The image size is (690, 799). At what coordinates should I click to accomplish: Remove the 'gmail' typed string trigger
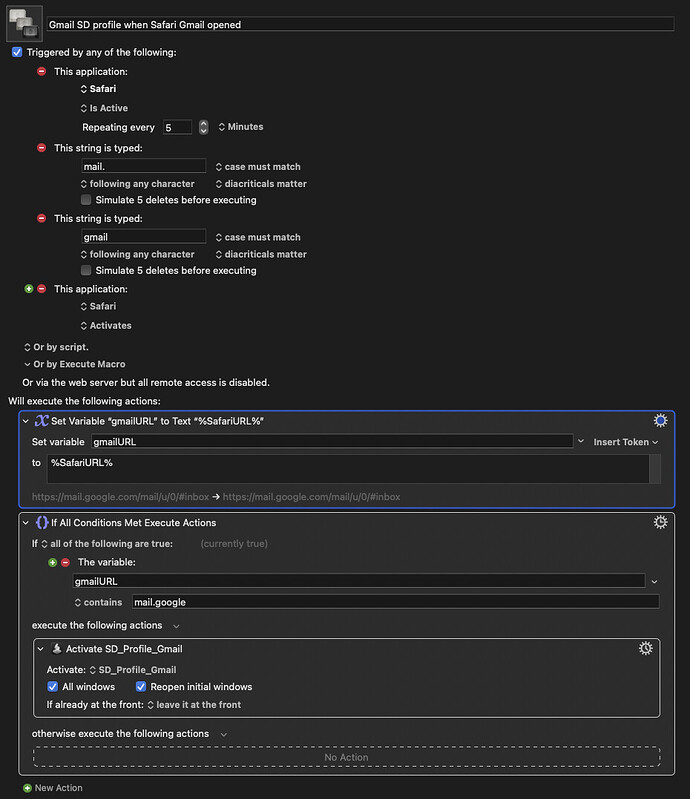click(41, 218)
